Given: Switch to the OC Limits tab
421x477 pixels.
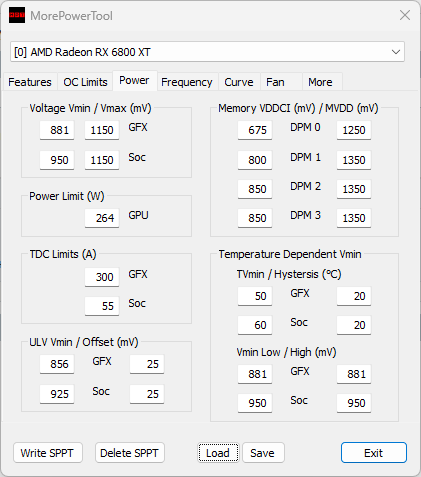Looking at the screenshot, I should point(85,82).
